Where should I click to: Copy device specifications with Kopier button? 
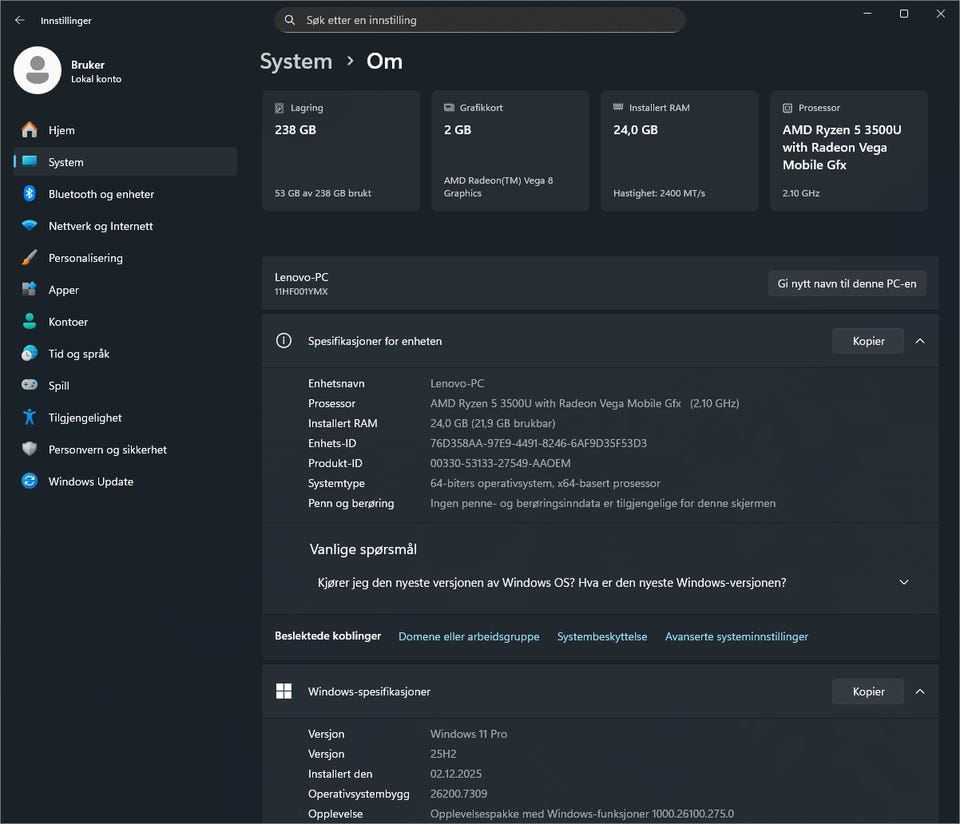click(x=867, y=341)
